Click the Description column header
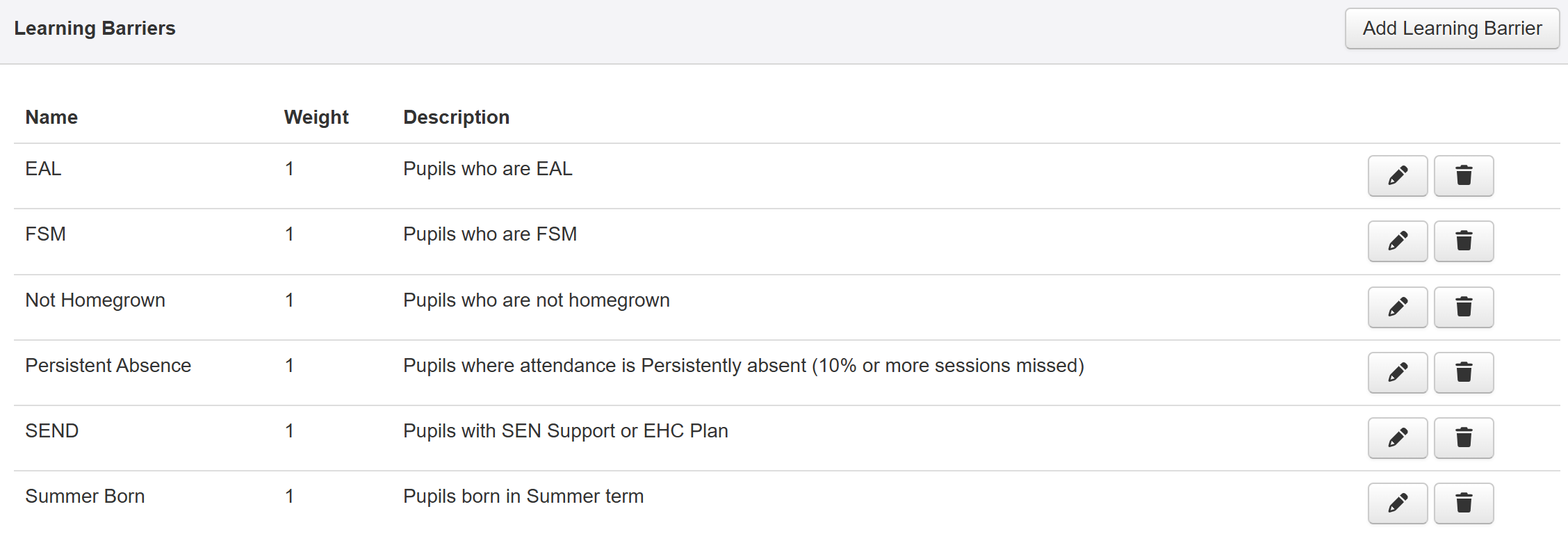 coord(456,117)
